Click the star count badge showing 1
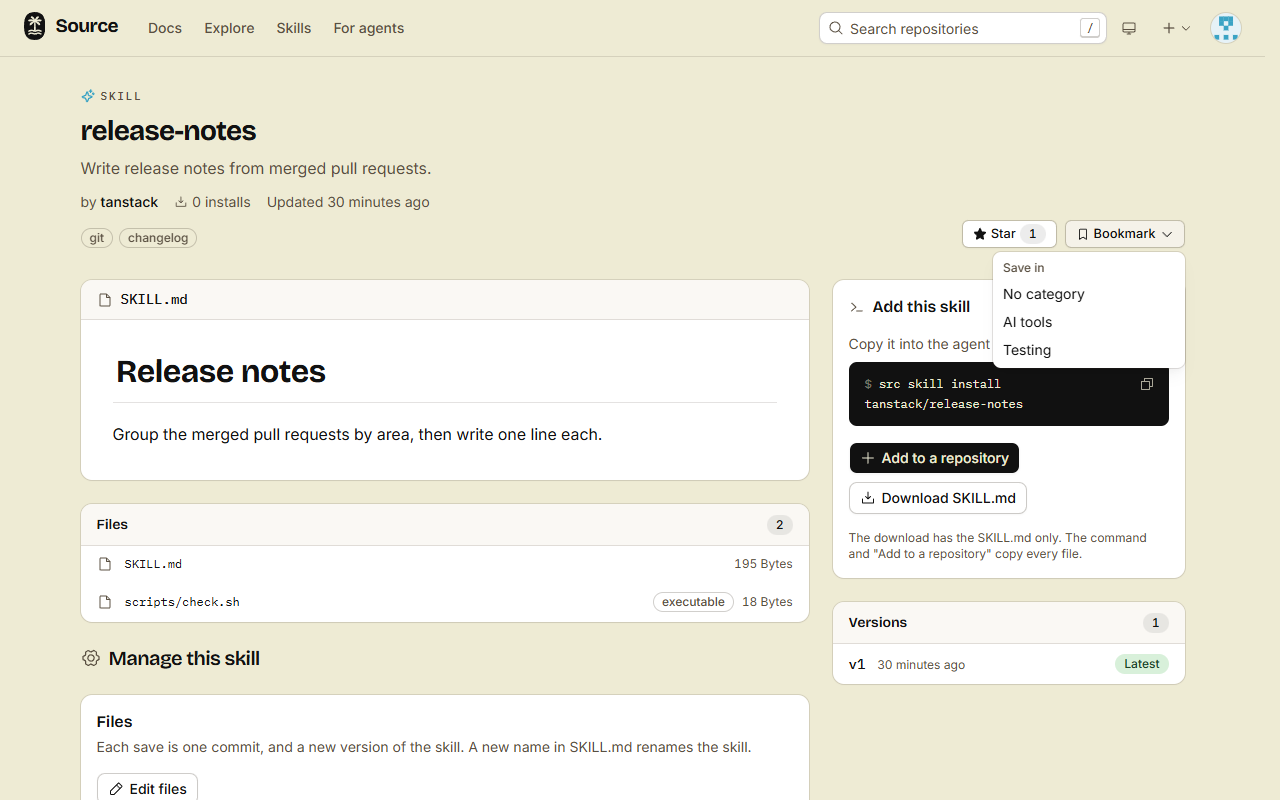Viewport: 1280px width, 800px height. click(1034, 234)
